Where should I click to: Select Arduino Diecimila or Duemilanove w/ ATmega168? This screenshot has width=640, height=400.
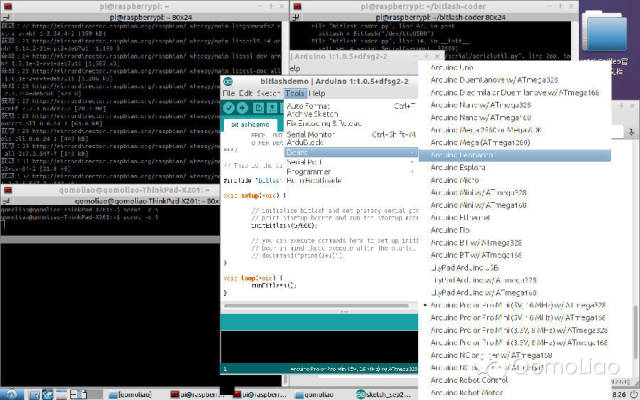tap(515, 93)
